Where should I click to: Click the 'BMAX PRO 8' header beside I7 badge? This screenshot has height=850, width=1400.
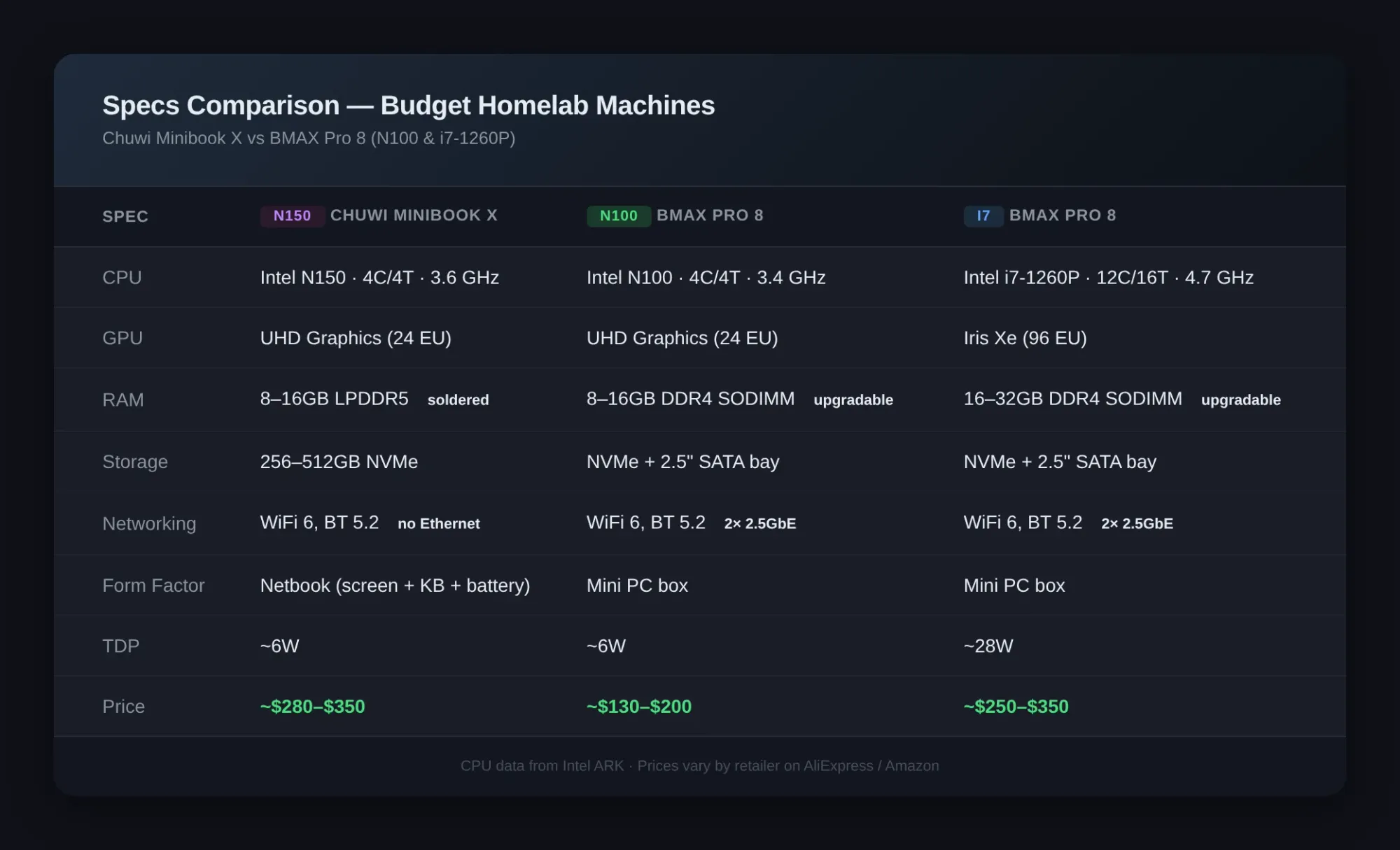[1063, 215]
